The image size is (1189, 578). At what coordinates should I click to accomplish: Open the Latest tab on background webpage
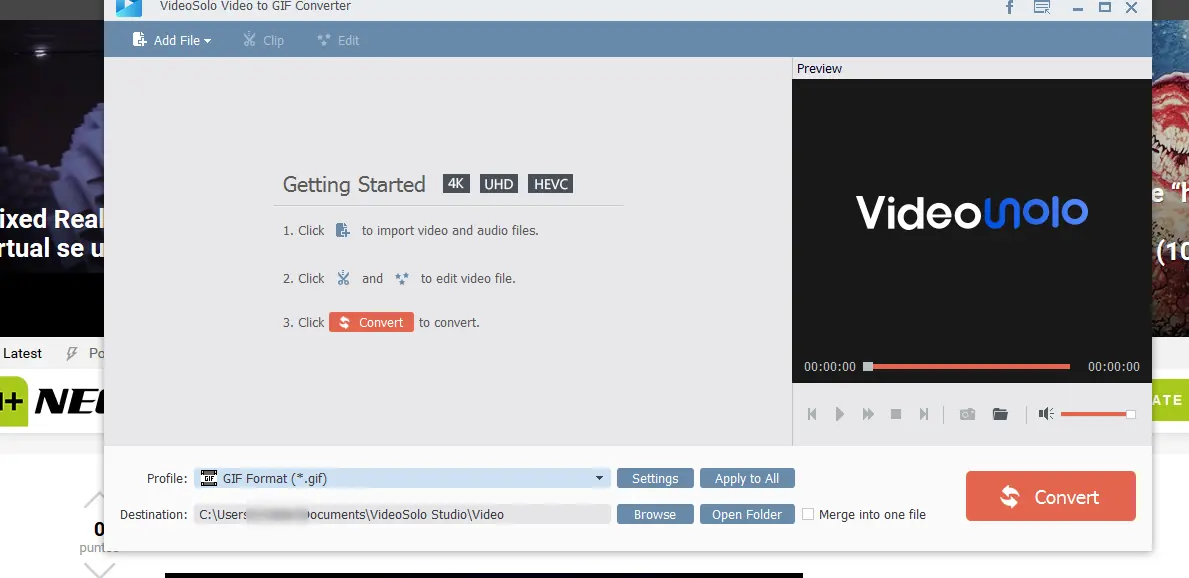(23, 353)
